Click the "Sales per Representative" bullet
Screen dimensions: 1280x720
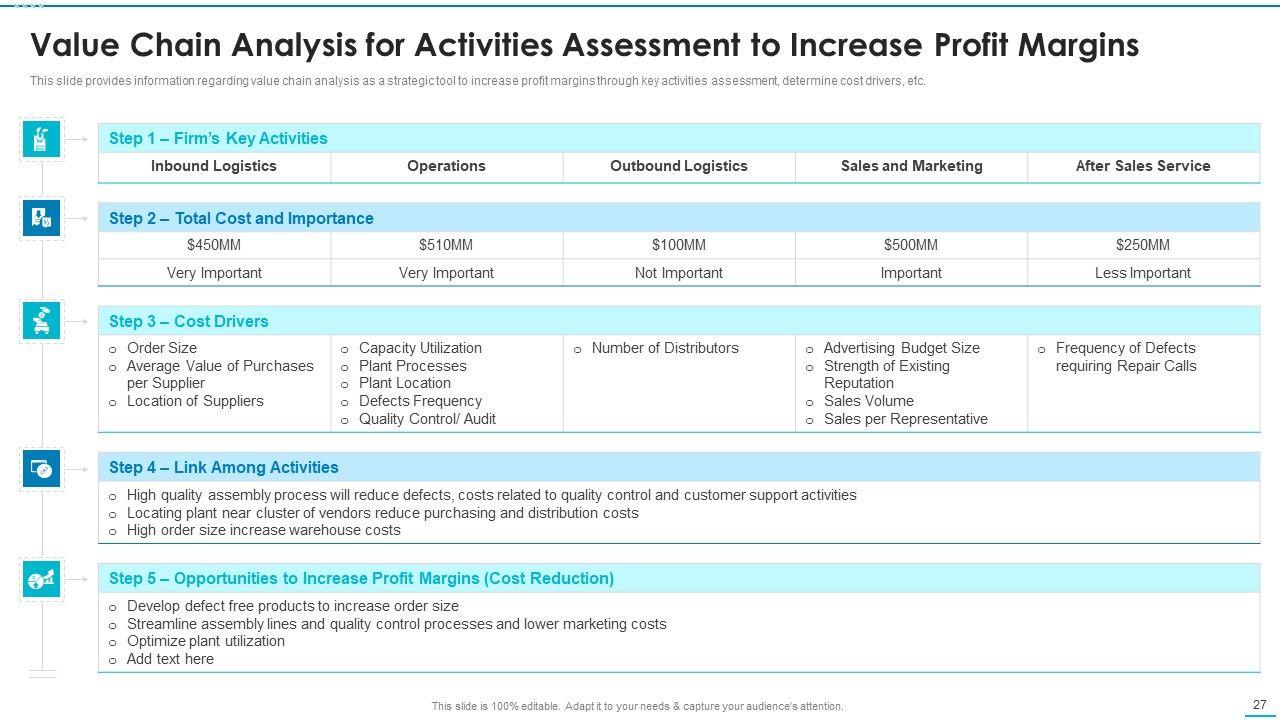pos(906,419)
